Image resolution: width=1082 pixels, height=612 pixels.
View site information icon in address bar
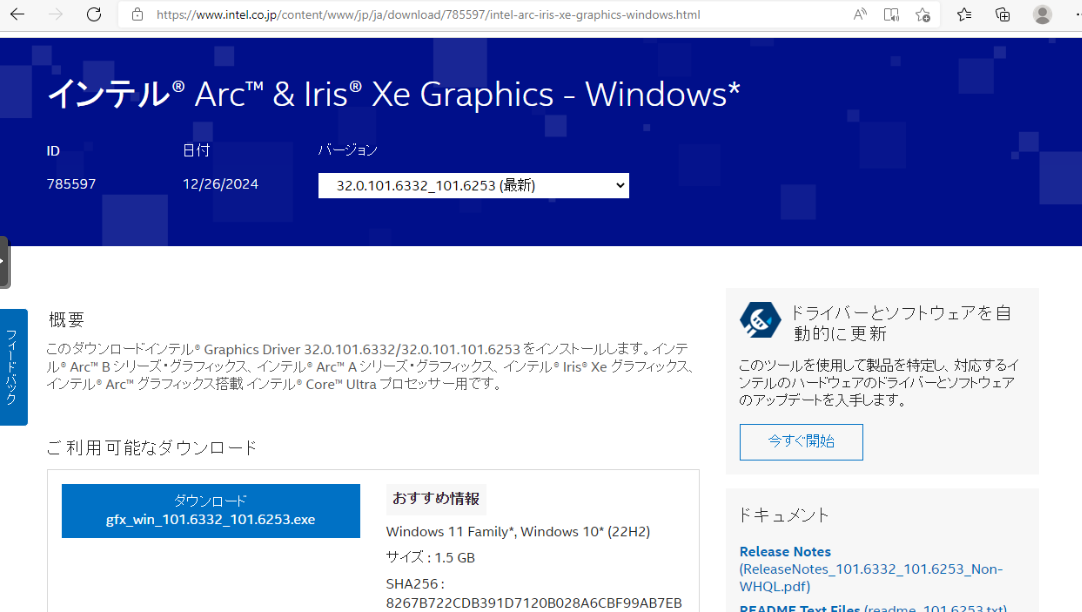coord(137,15)
